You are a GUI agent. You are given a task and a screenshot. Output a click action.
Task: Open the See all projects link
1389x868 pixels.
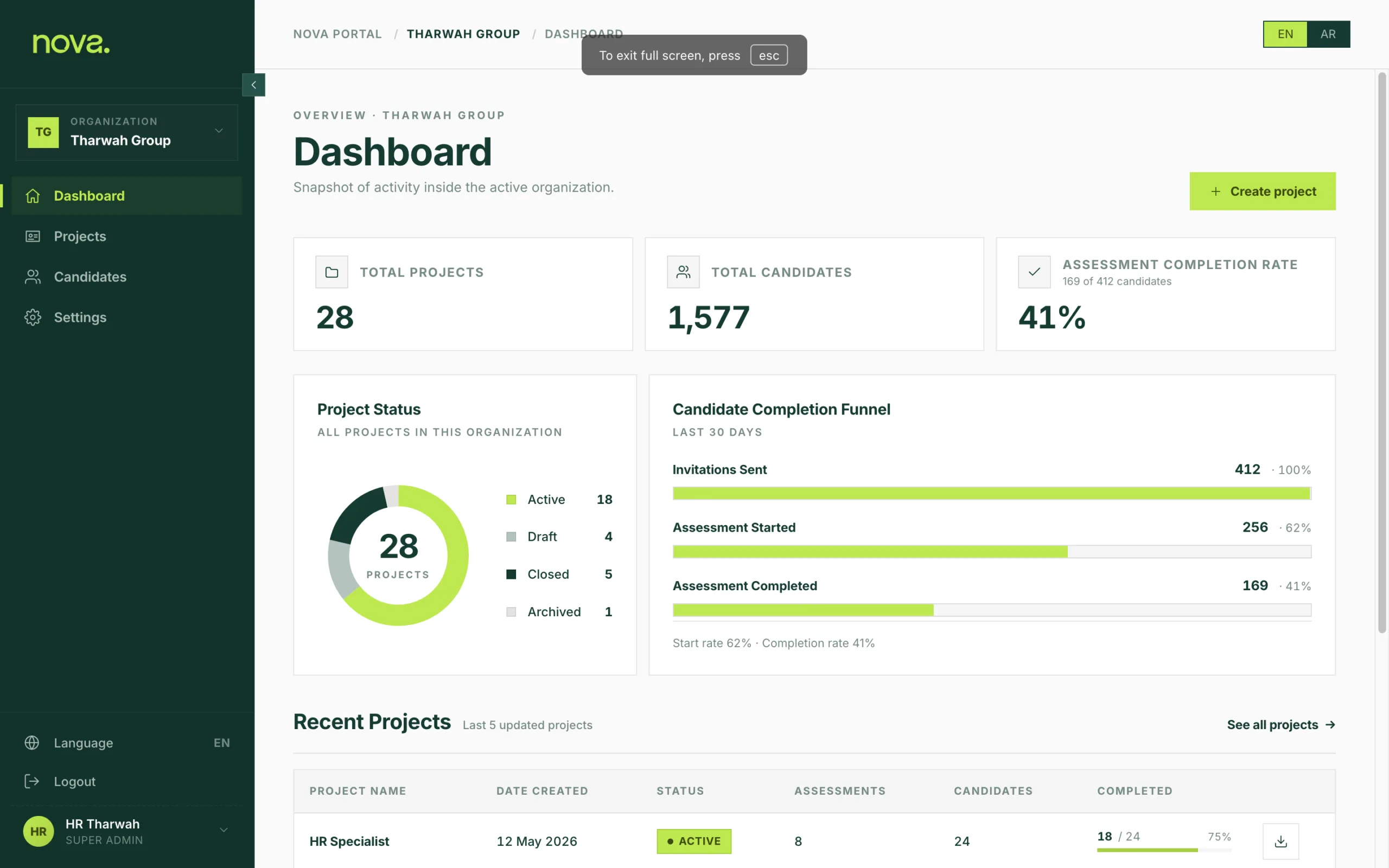click(x=1281, y=724)
